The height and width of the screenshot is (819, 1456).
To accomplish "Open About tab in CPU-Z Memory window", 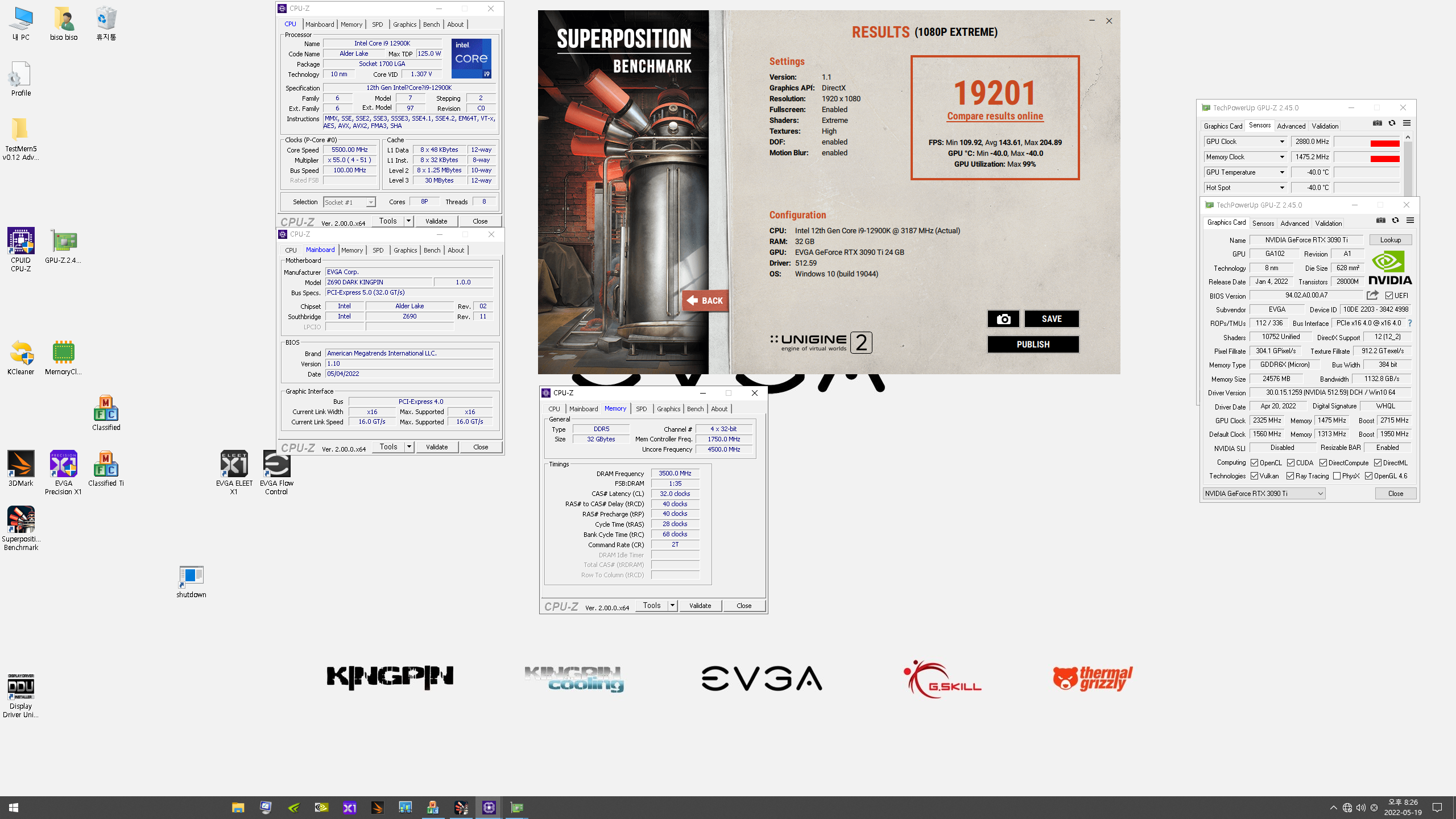I will click(x=719, y=409).
